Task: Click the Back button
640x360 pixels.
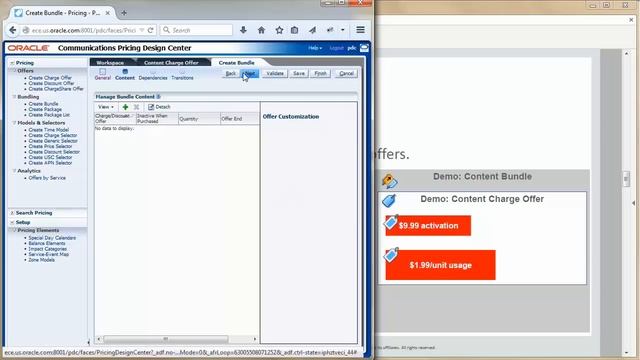Action: click(231, 73)
